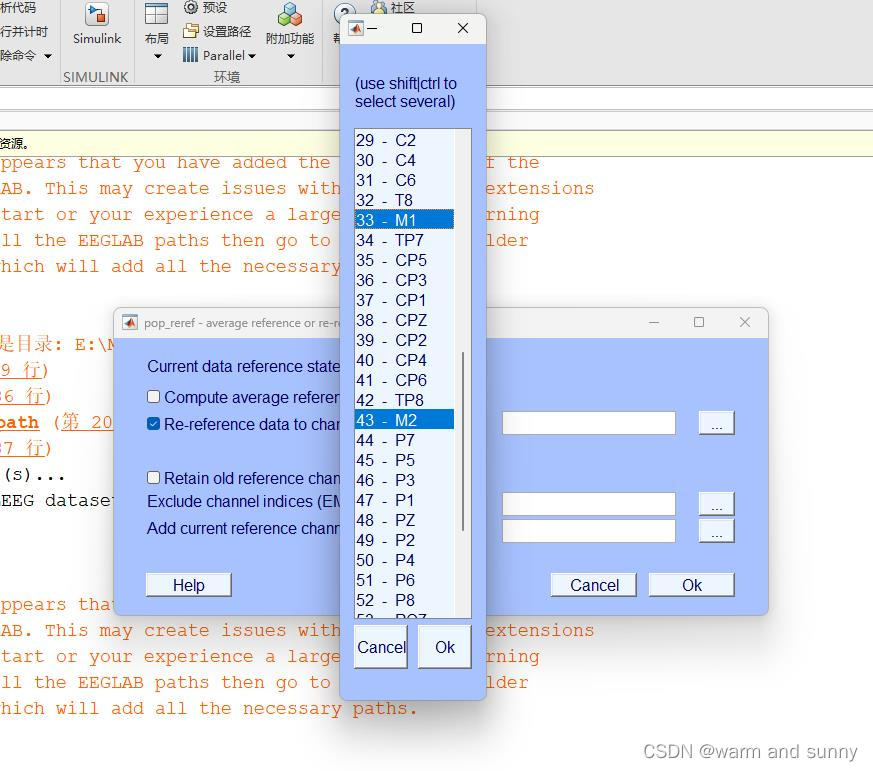Select channel 51 - P6
The height and width of the screenshot is (771, 873).
[405, 580]
